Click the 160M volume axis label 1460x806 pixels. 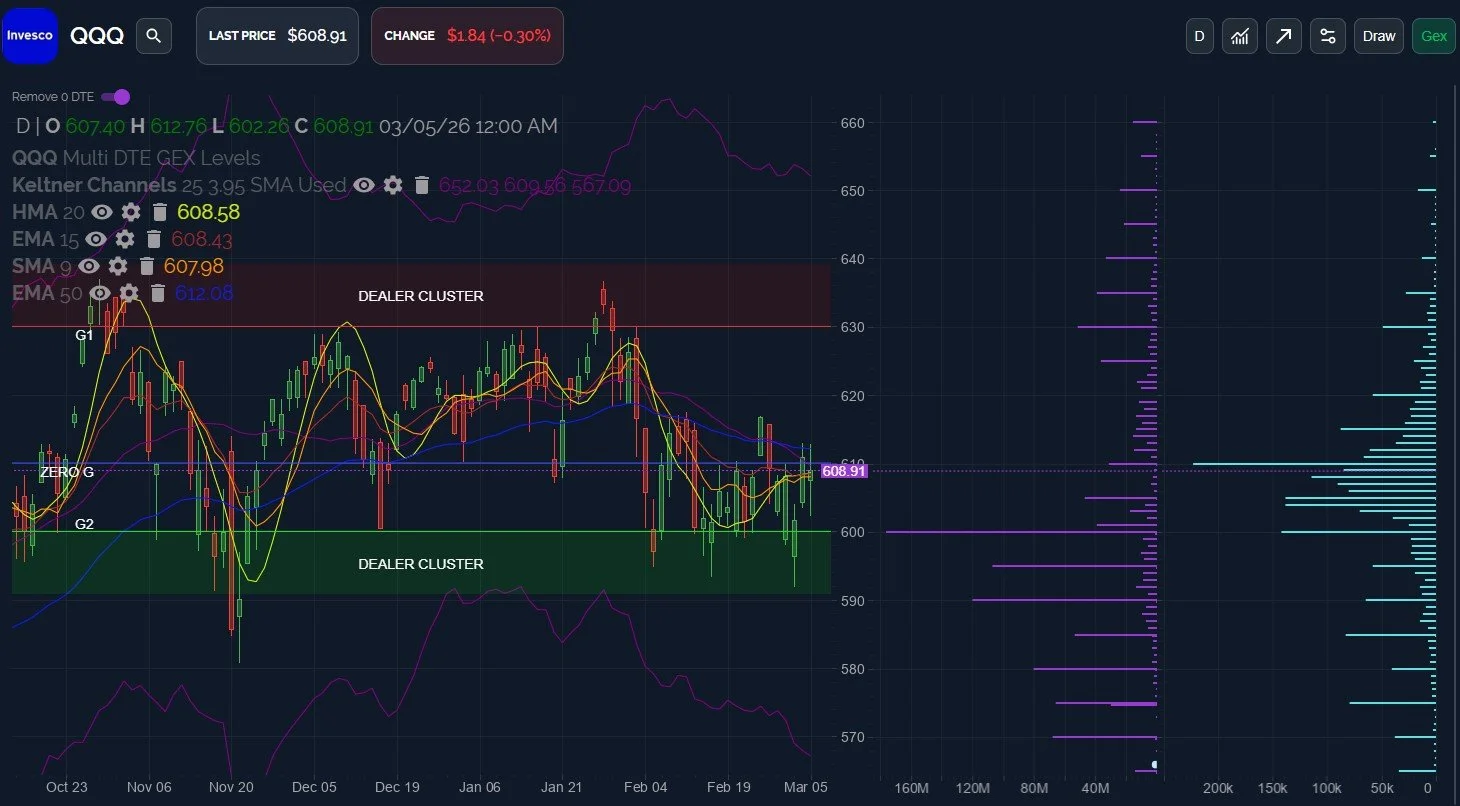click(x=911, y=789)
